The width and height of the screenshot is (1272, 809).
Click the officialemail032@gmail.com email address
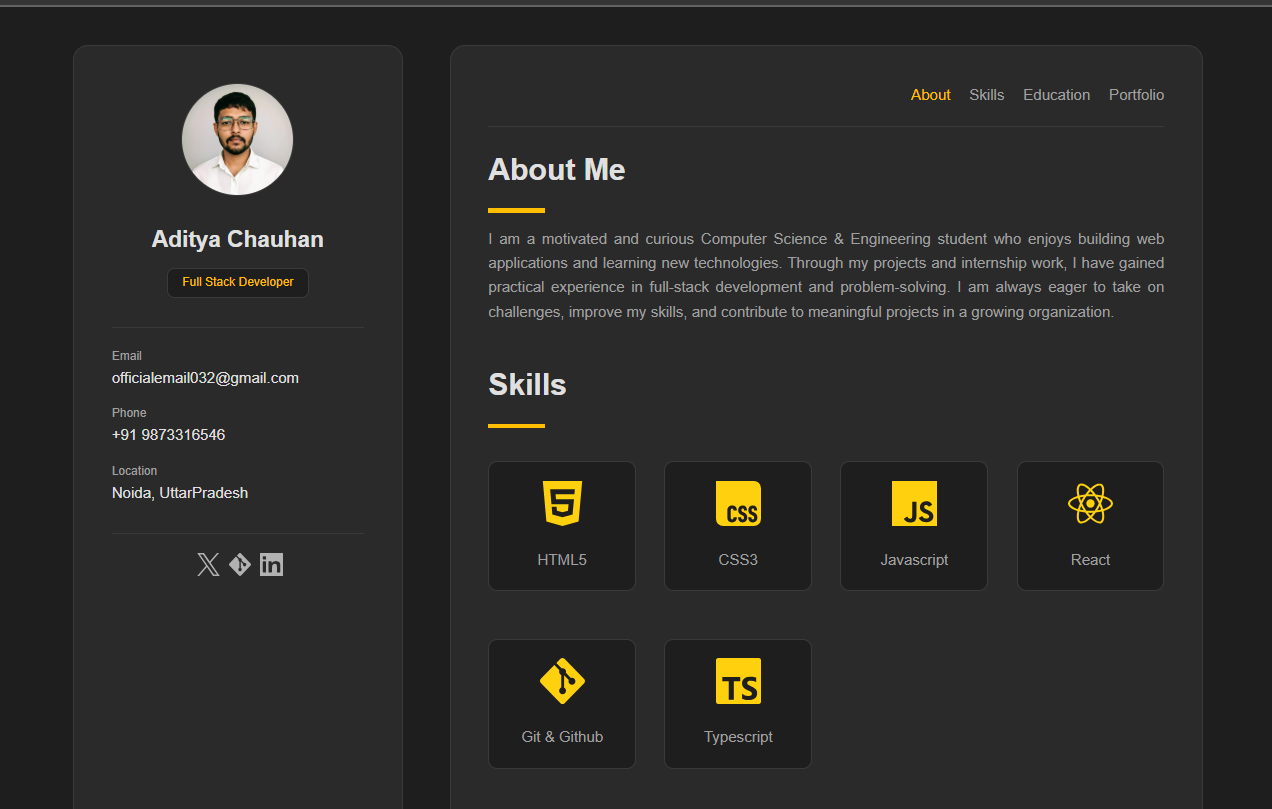point(205,378)
